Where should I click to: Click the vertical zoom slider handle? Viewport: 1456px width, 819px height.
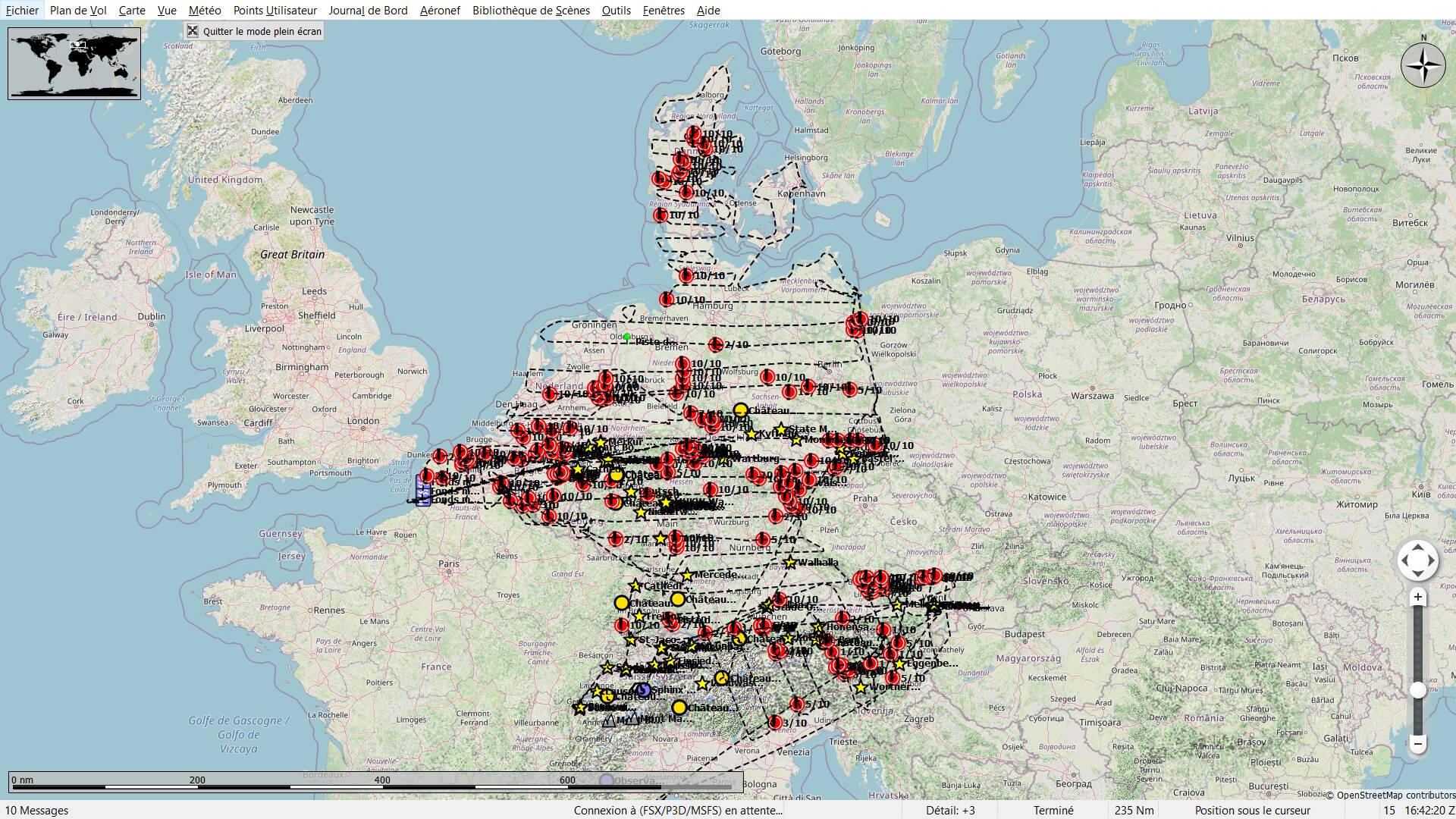(x=1417, y=690)
